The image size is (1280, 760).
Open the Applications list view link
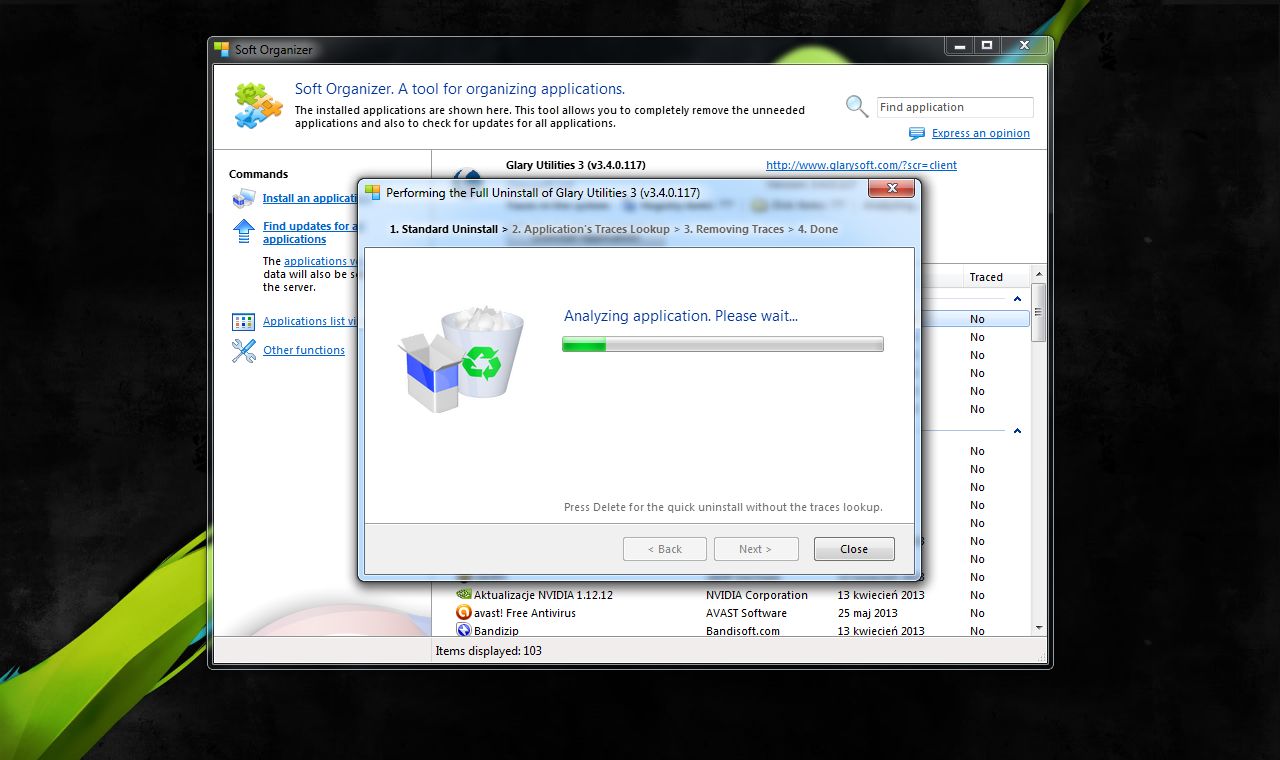click(310, 321)
